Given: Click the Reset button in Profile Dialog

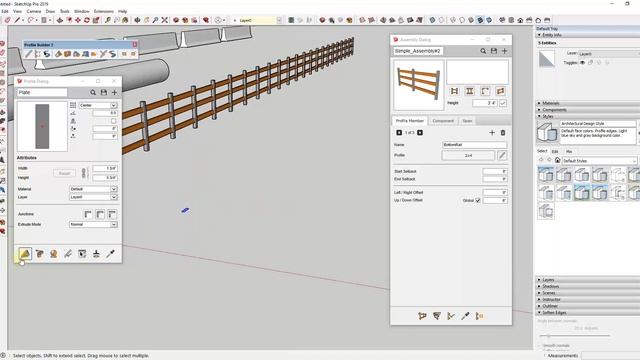Looking at the screenshot, I should click(x=64, y=173).
